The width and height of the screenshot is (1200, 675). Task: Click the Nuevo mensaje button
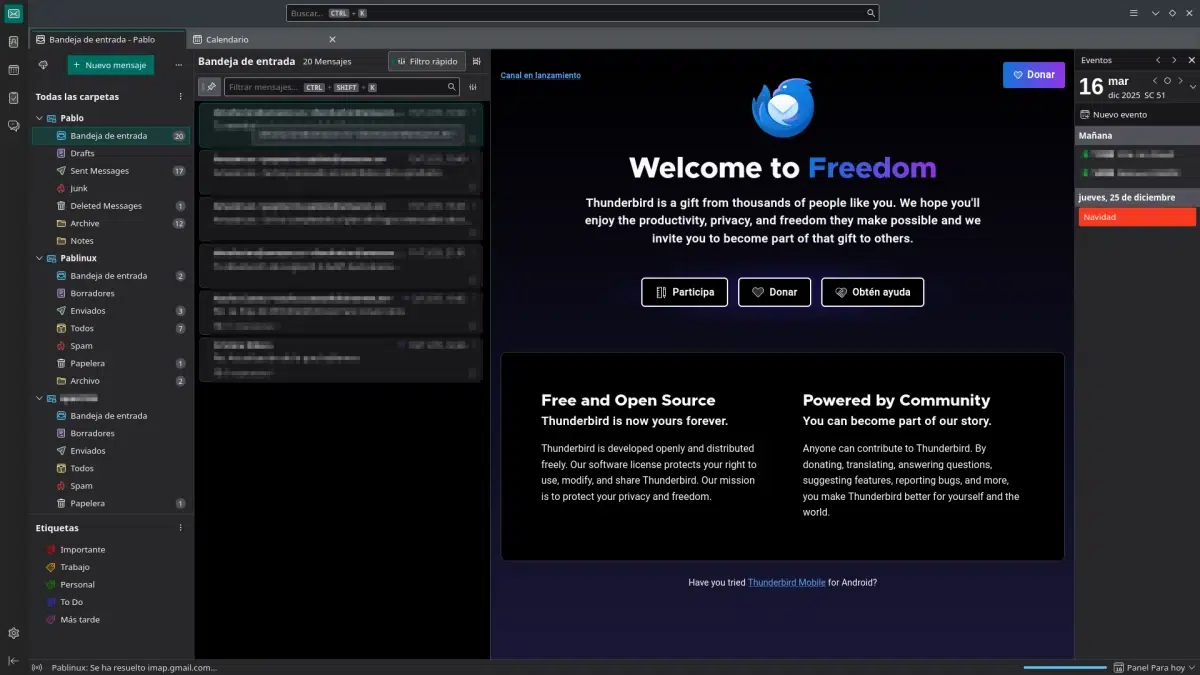(110, 65)
